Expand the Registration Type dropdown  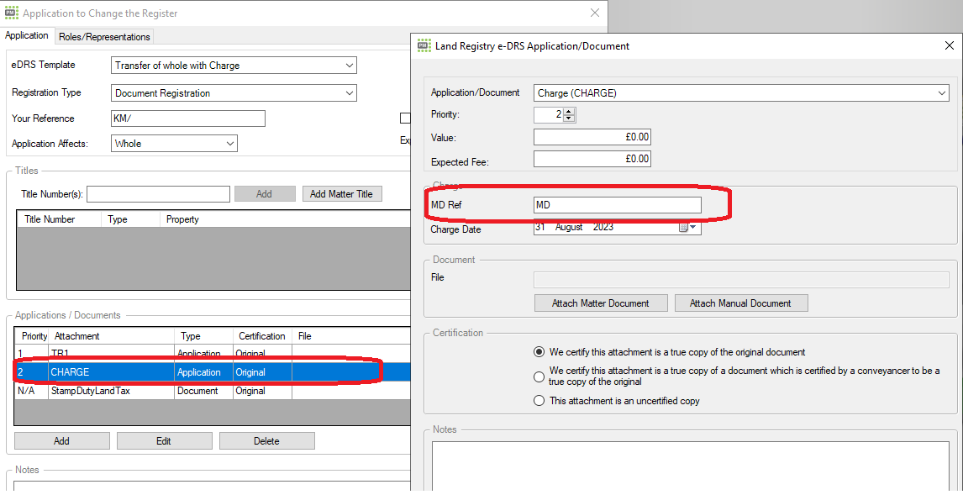(233, 93)
